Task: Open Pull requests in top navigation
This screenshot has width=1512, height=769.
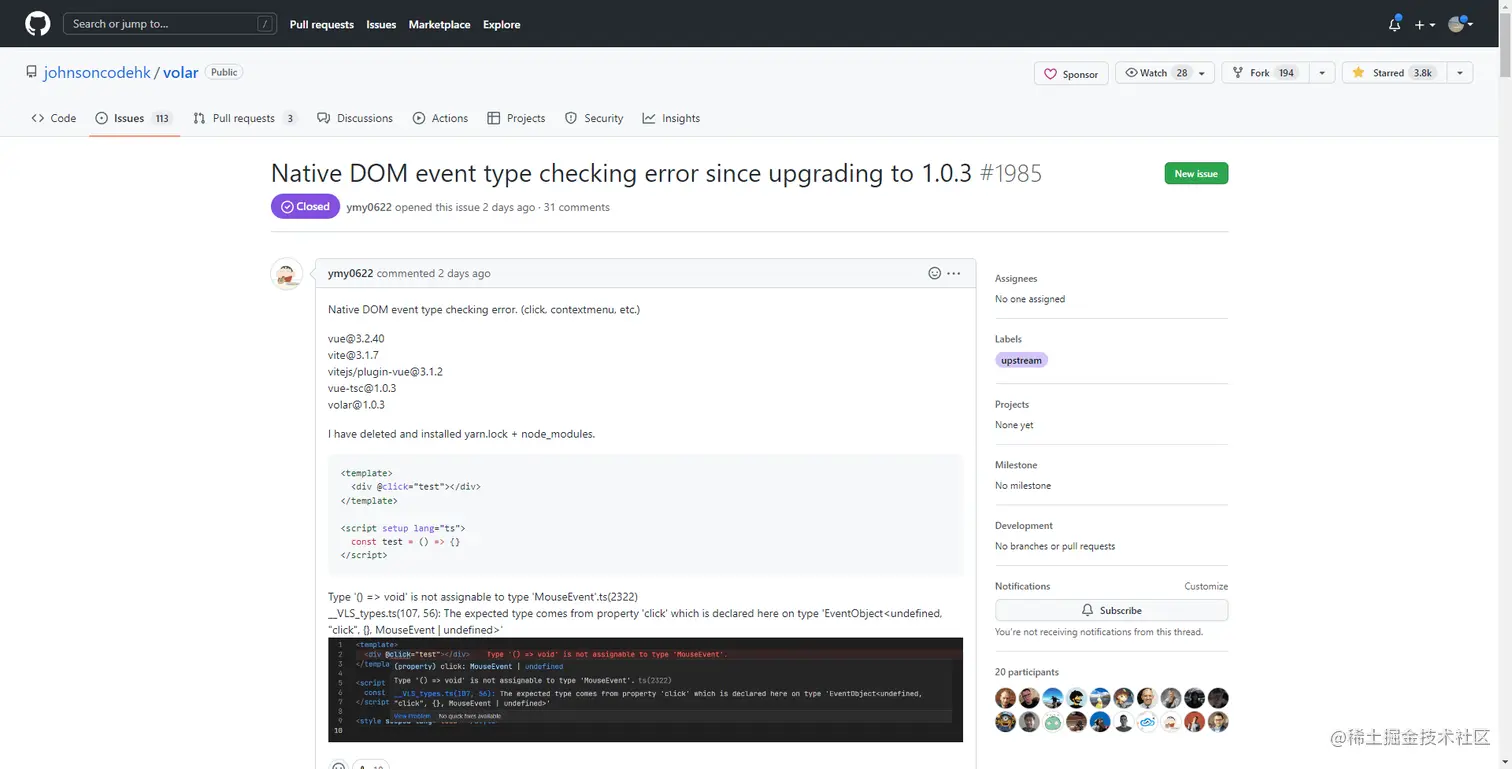Action: point(321,24)
